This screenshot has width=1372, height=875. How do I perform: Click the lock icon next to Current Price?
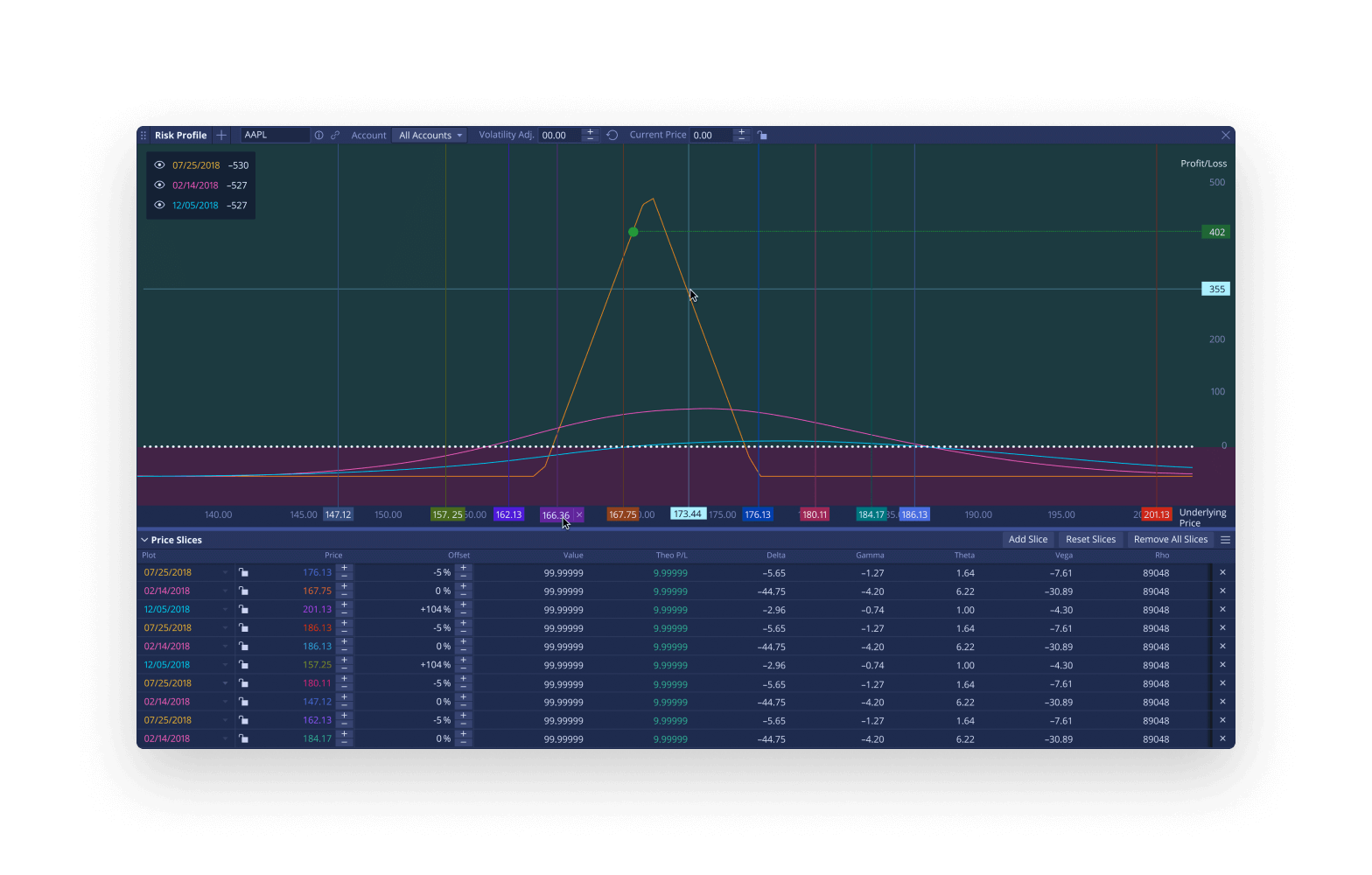[x=763, y=136]
